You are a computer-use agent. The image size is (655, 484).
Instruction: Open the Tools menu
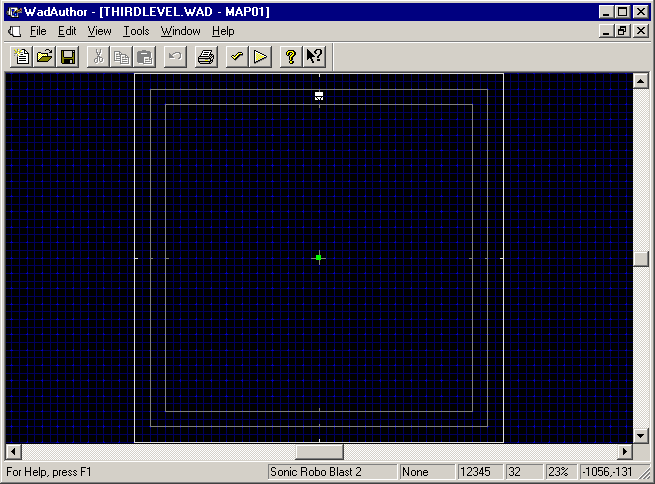click(x=136, y=31)
